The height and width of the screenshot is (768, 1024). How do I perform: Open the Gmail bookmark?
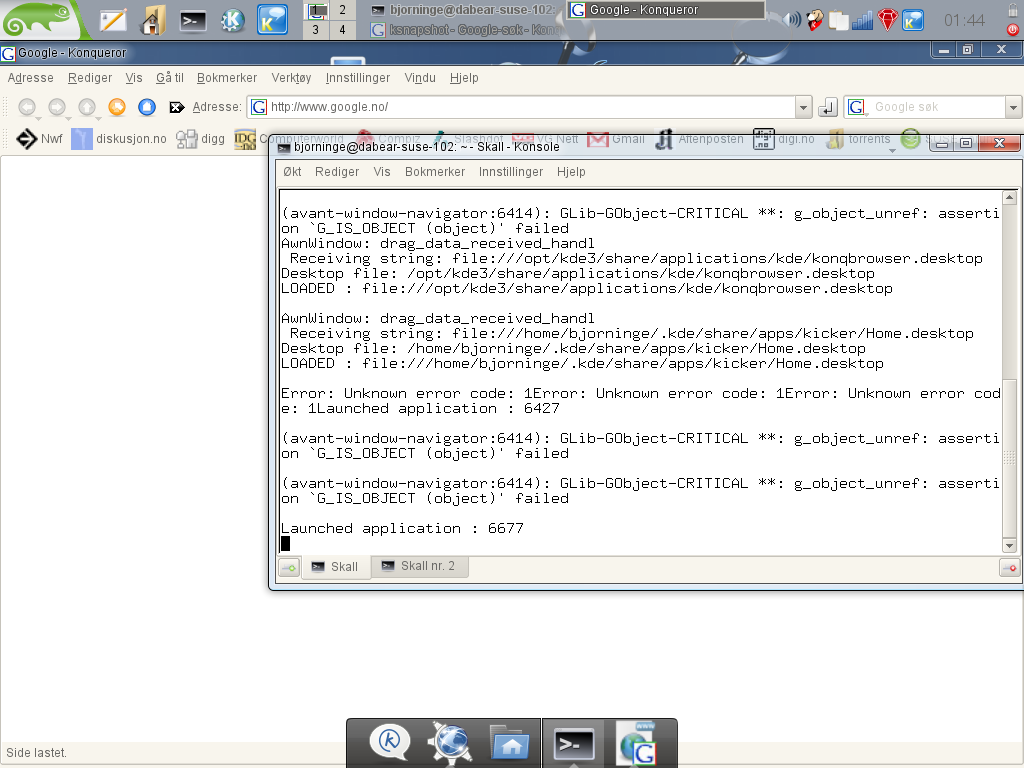pos(616,138)
